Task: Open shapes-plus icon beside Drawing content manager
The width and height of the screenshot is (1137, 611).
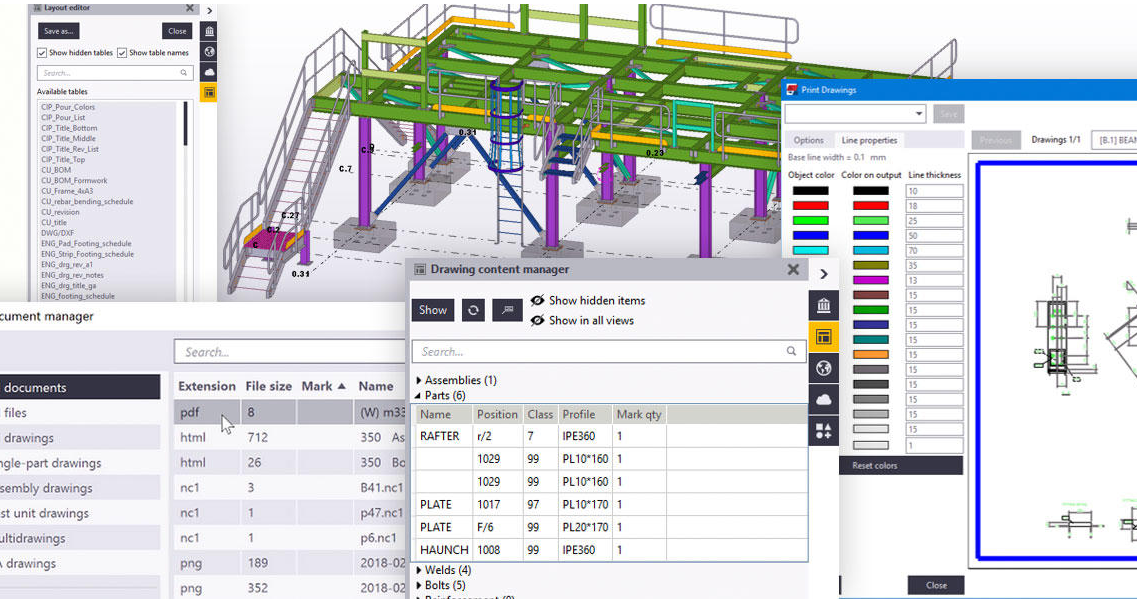Action: [824, 431]
